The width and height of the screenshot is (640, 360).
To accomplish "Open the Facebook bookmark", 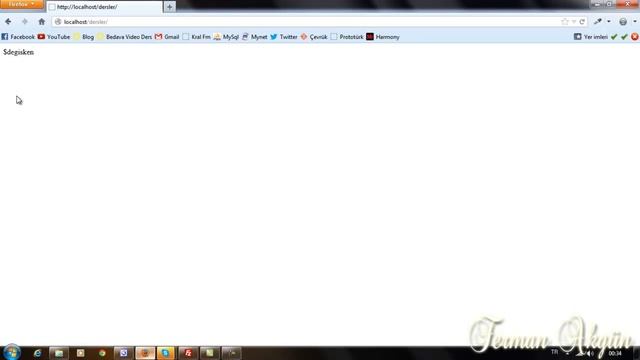I will [18, 37].
